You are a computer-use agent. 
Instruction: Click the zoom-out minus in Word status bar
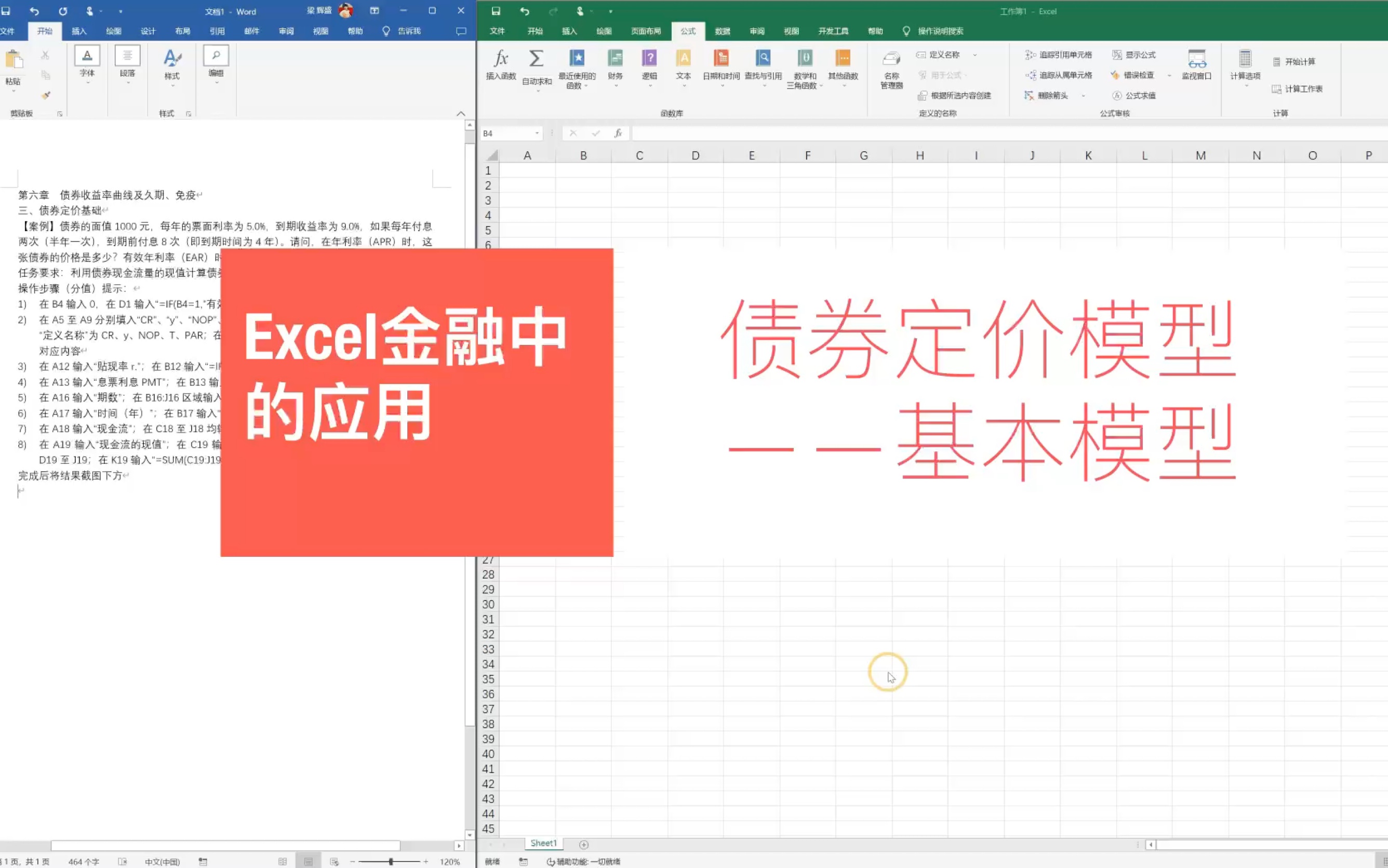(352, 862)
